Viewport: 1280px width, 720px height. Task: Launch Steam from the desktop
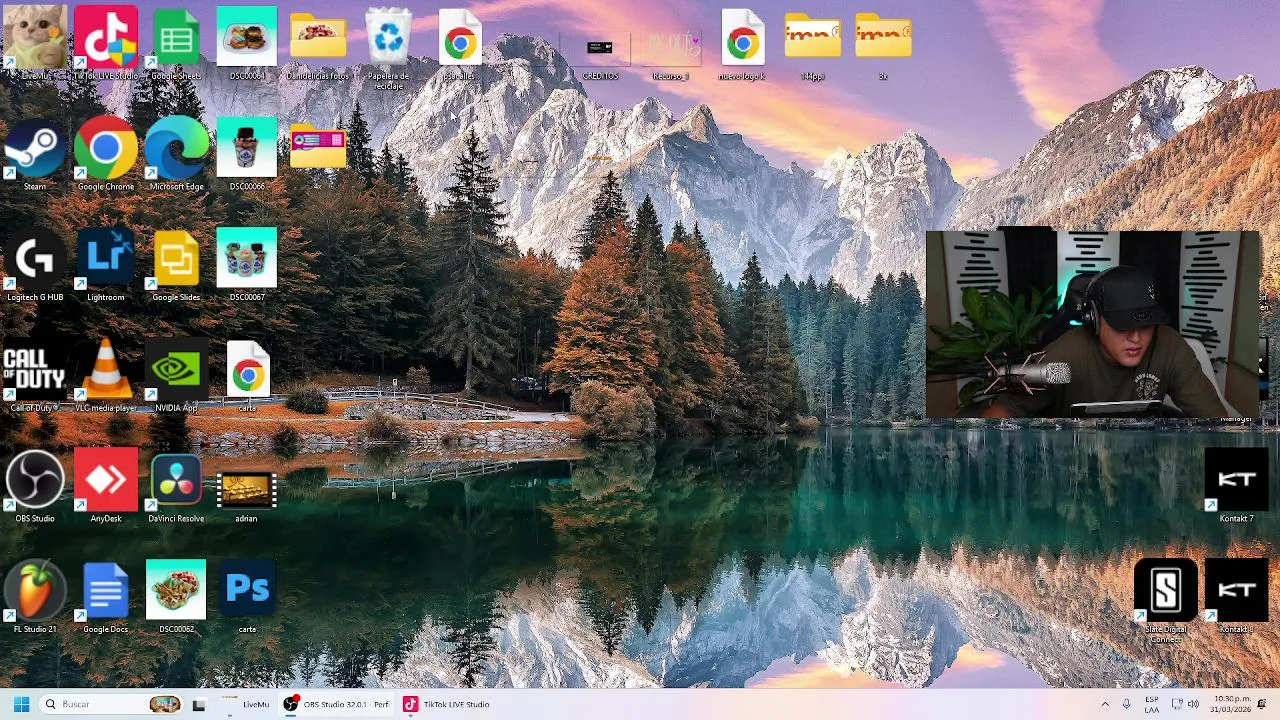(35, 155)
